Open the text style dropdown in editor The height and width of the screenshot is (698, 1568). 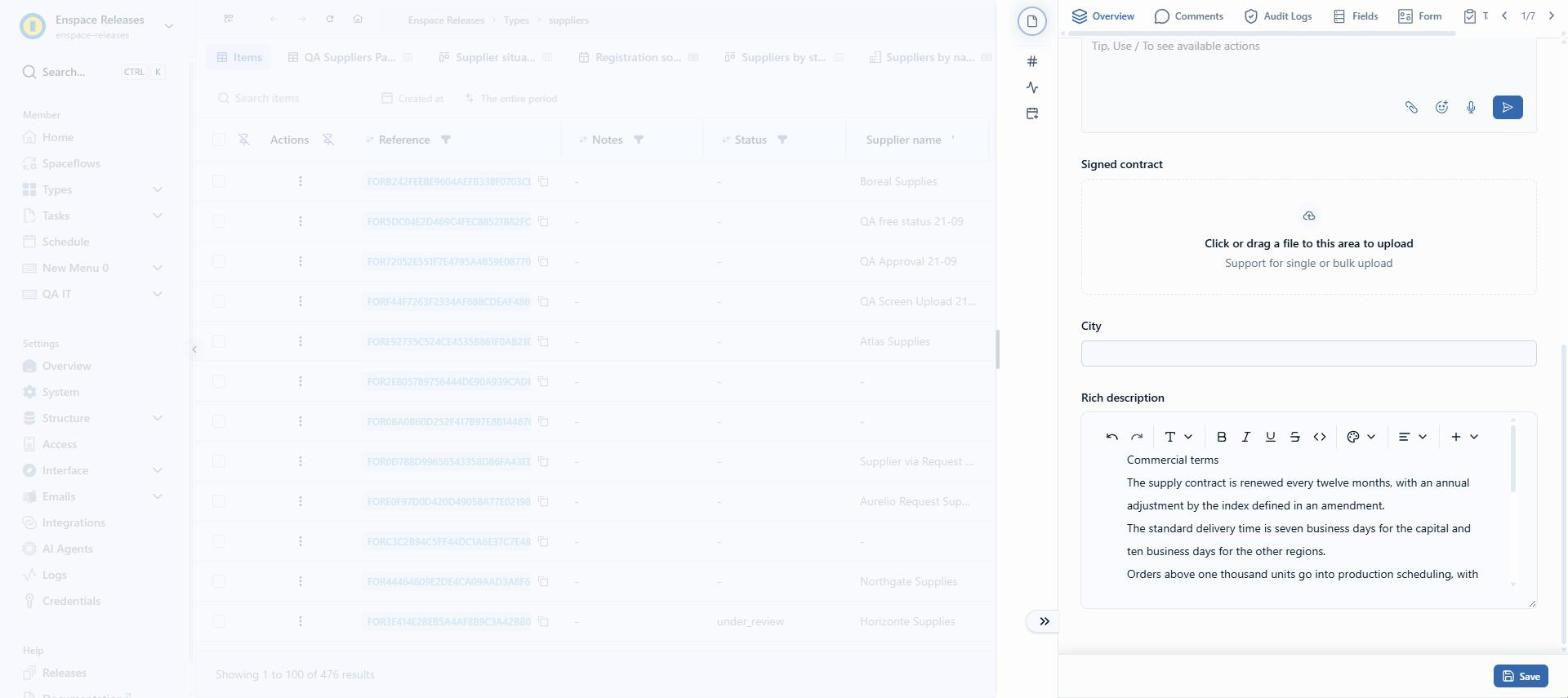tap(1178, 437)
